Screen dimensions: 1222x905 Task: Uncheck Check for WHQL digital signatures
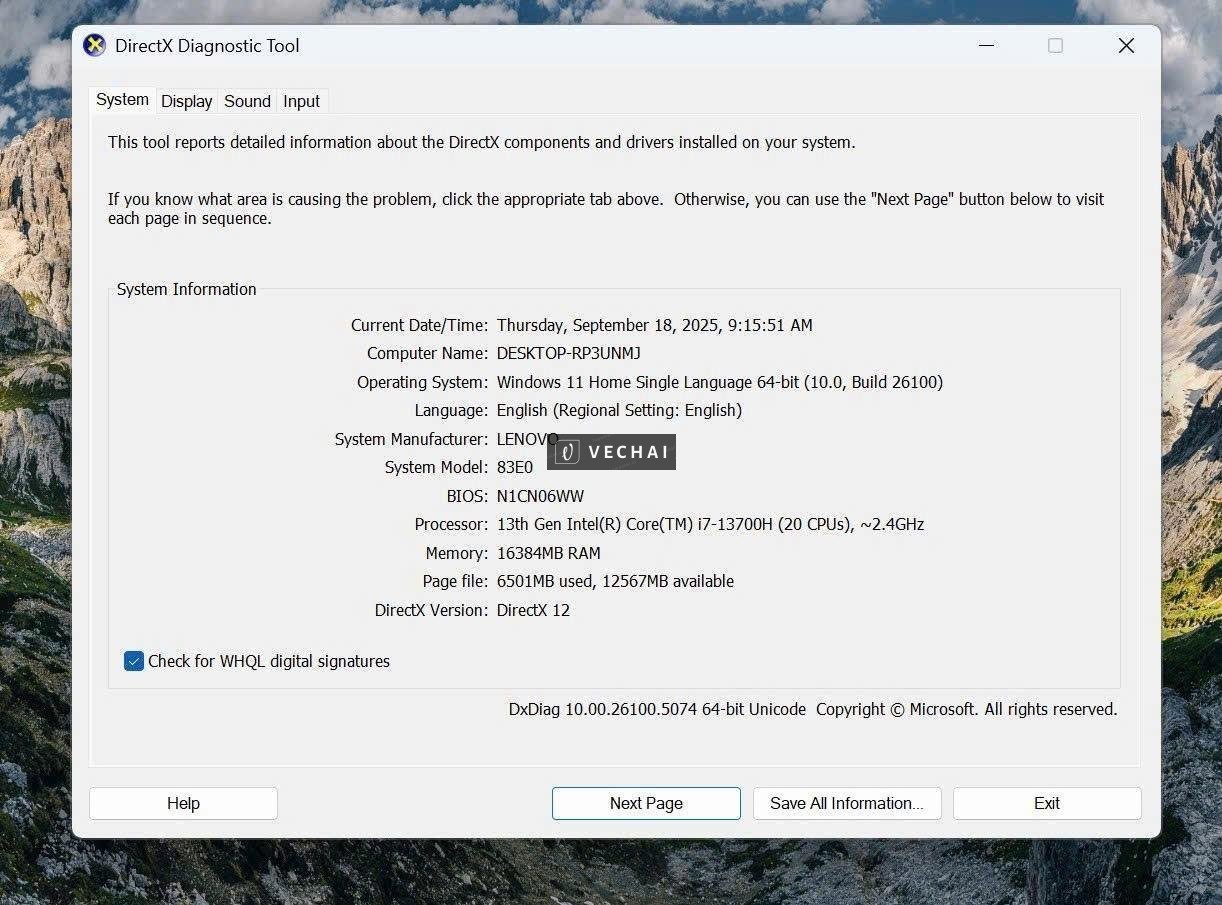tap(134, 661)
